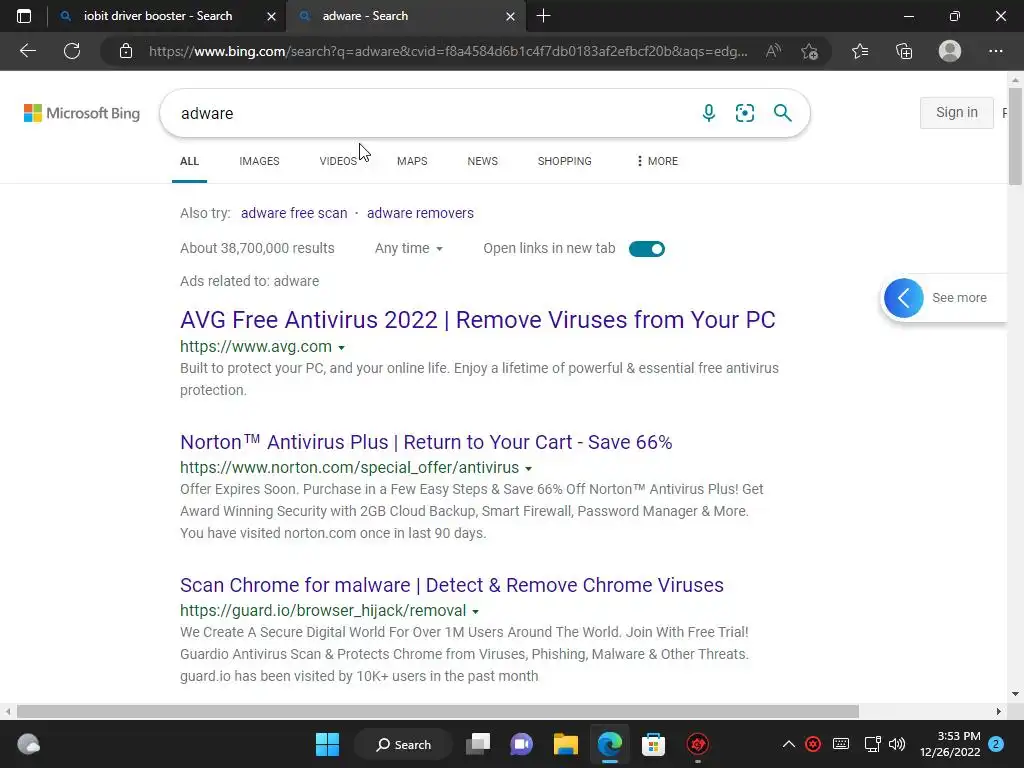Close the adware search tab
Image resolution: width=1024 pixels, height=768 pixels.
click(x=511, y=16)
